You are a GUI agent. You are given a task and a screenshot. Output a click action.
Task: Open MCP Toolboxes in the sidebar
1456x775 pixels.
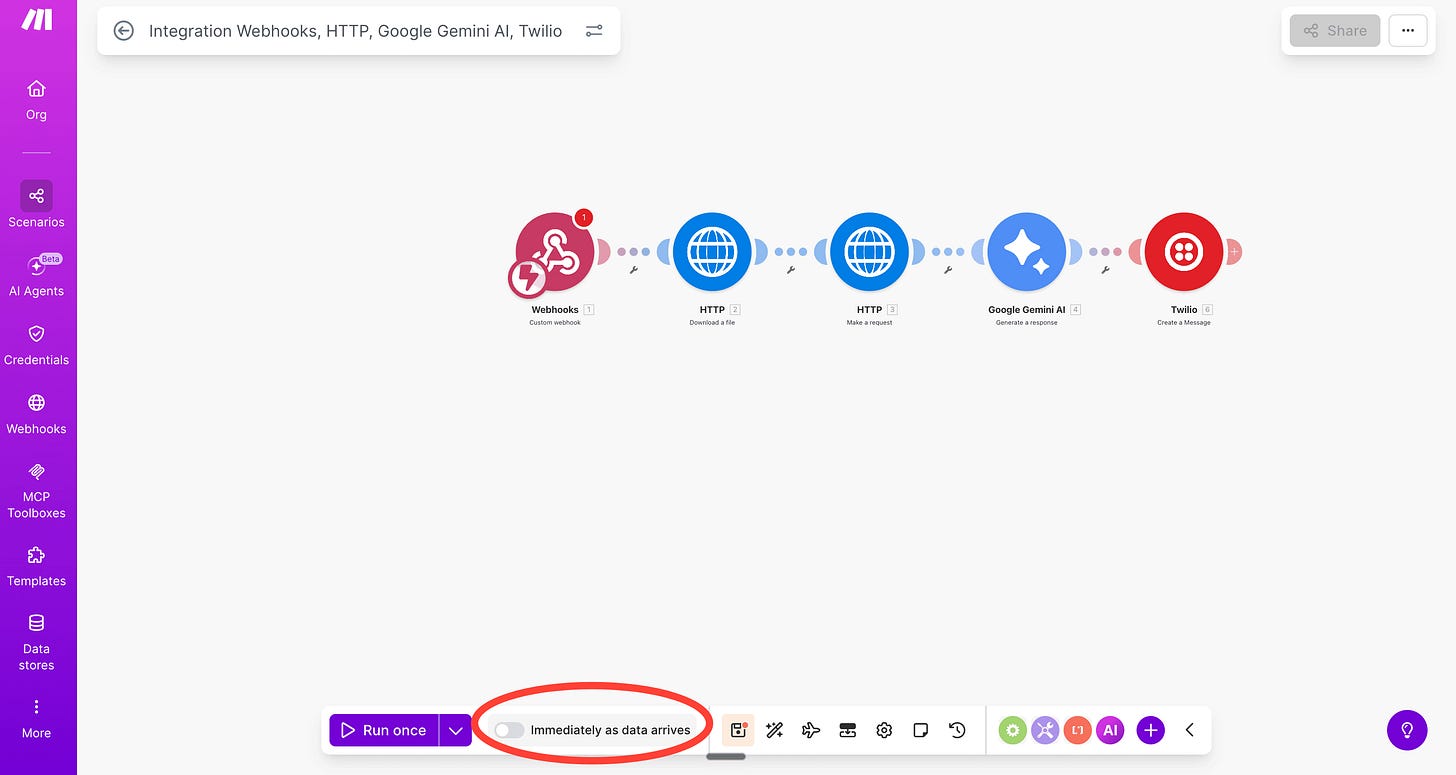(36, 490)
